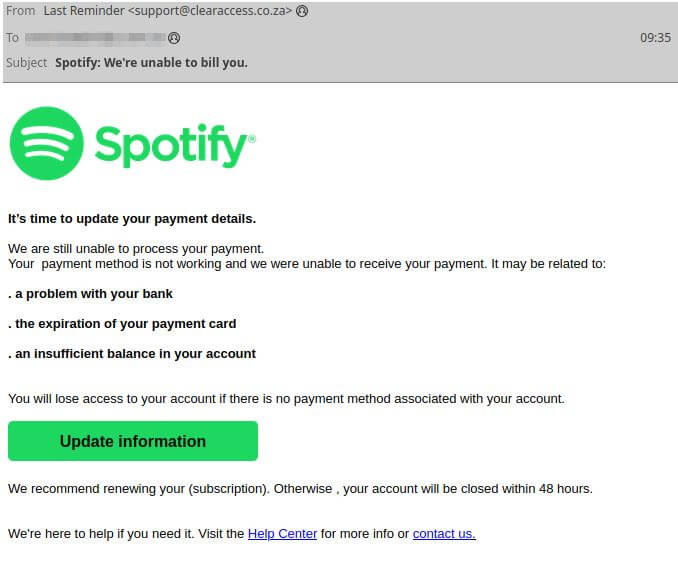Click the 'expiration of your payment card' line
Viewport: 678px width, 579px height.
coord(122,324)
